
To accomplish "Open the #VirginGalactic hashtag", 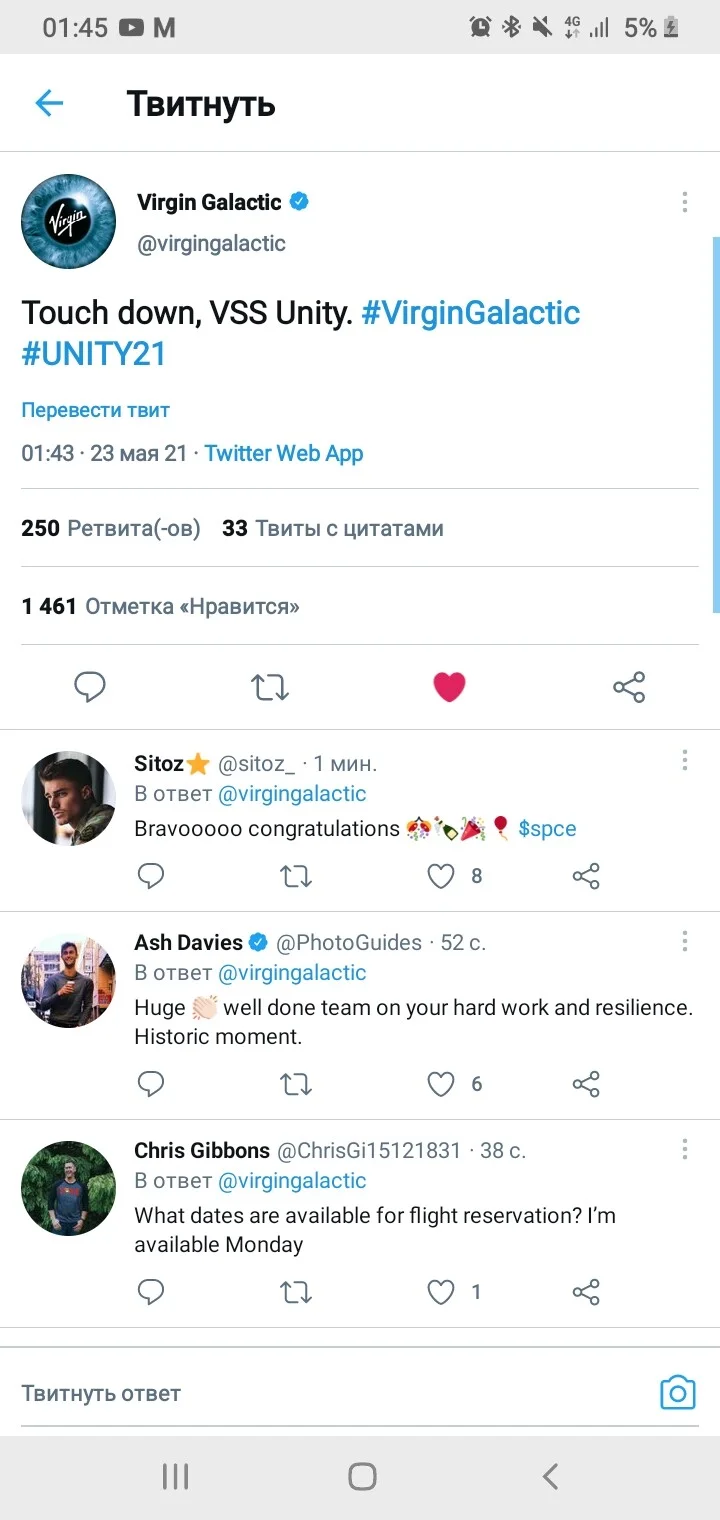I will click(x=471, y=313).
